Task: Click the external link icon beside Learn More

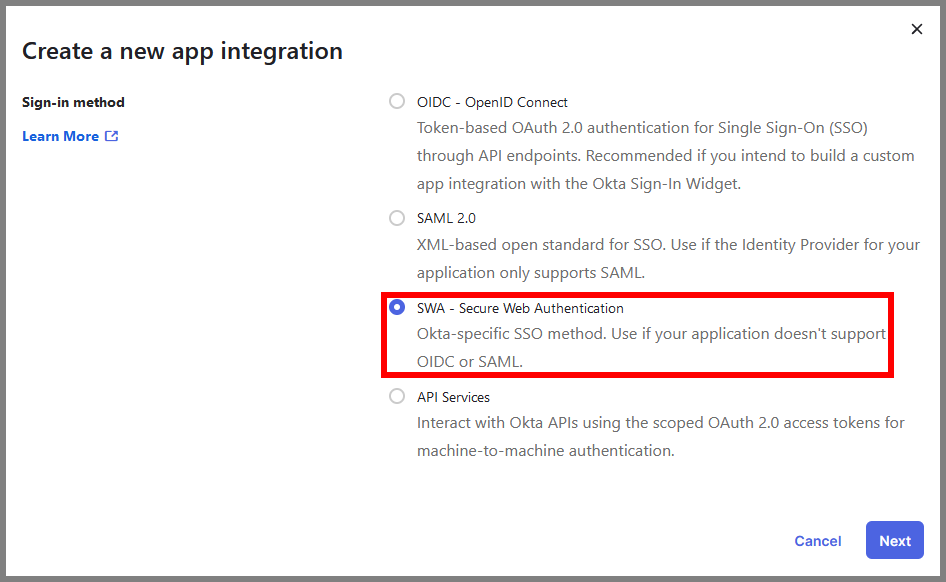Action: pos(111,136)
